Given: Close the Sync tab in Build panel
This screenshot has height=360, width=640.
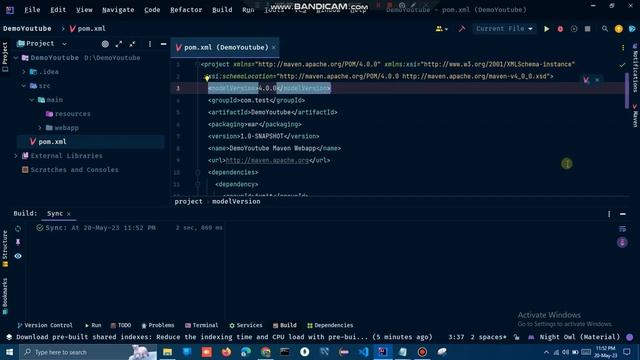Looking at the screenshot, I should pos(69,214).
